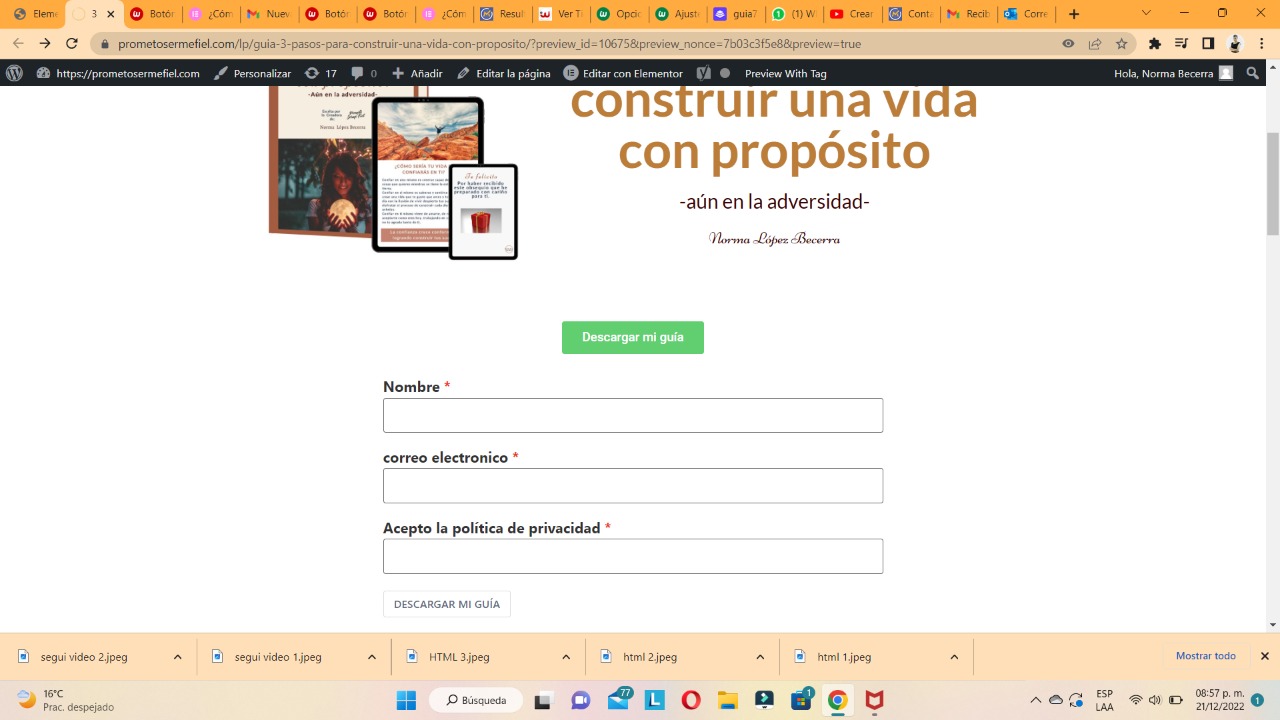Viewport: 1280px width, 720px height.
Task: Open the downloaded 'HTML 3.jpeg' file
Action: 460,657
